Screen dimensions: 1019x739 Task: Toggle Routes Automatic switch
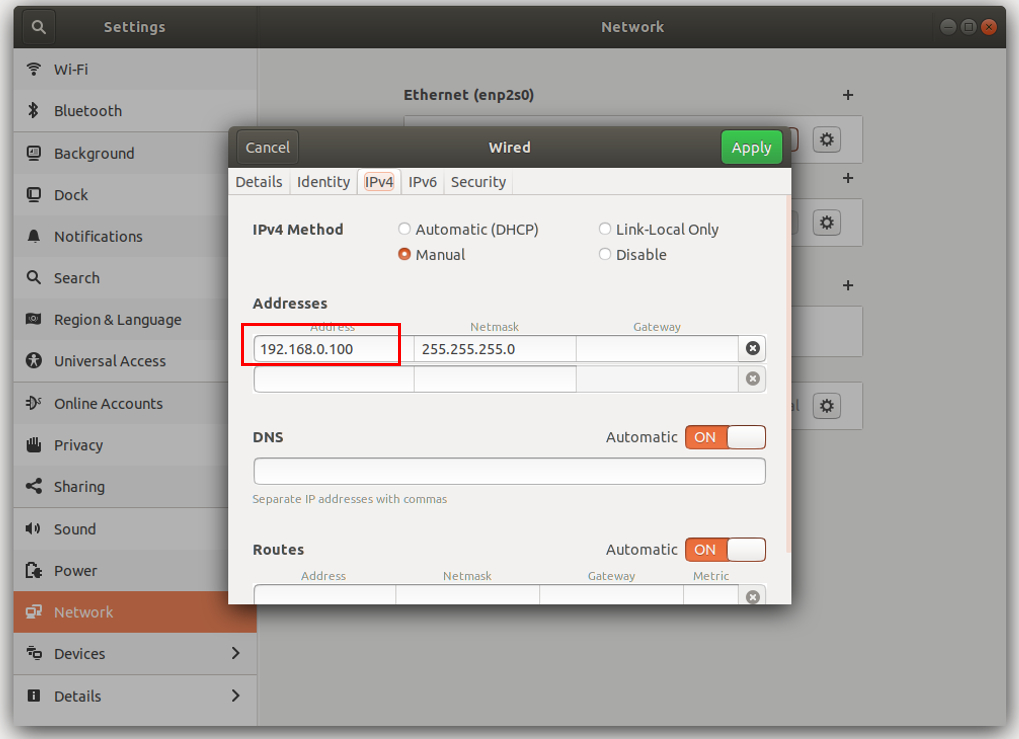pyautogui.click(x=725, y=550)
